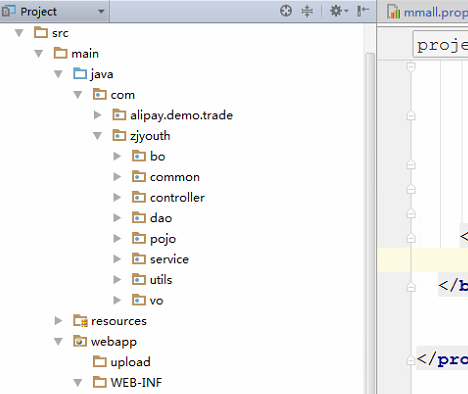Select the alipay.demo.trade package icon

tap(119, 115)
